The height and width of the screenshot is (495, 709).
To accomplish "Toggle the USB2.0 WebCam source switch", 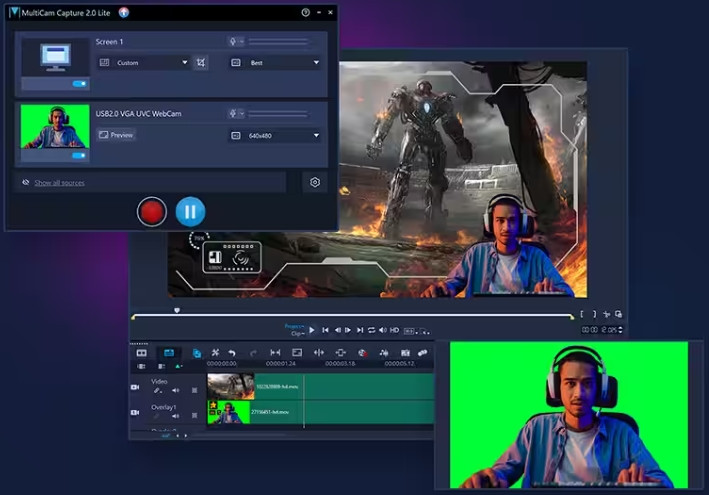I will tap(79, 156).
